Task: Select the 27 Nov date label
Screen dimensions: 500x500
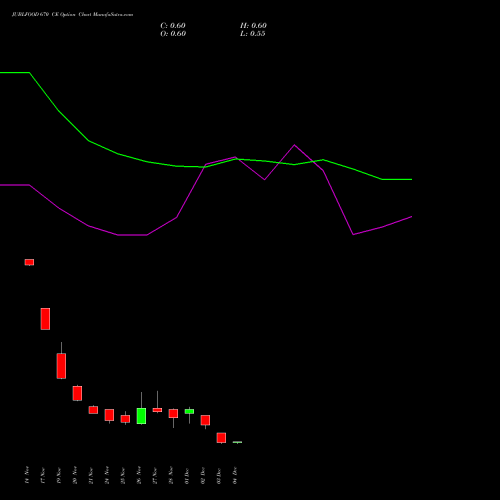Action: tap(155, 475)
